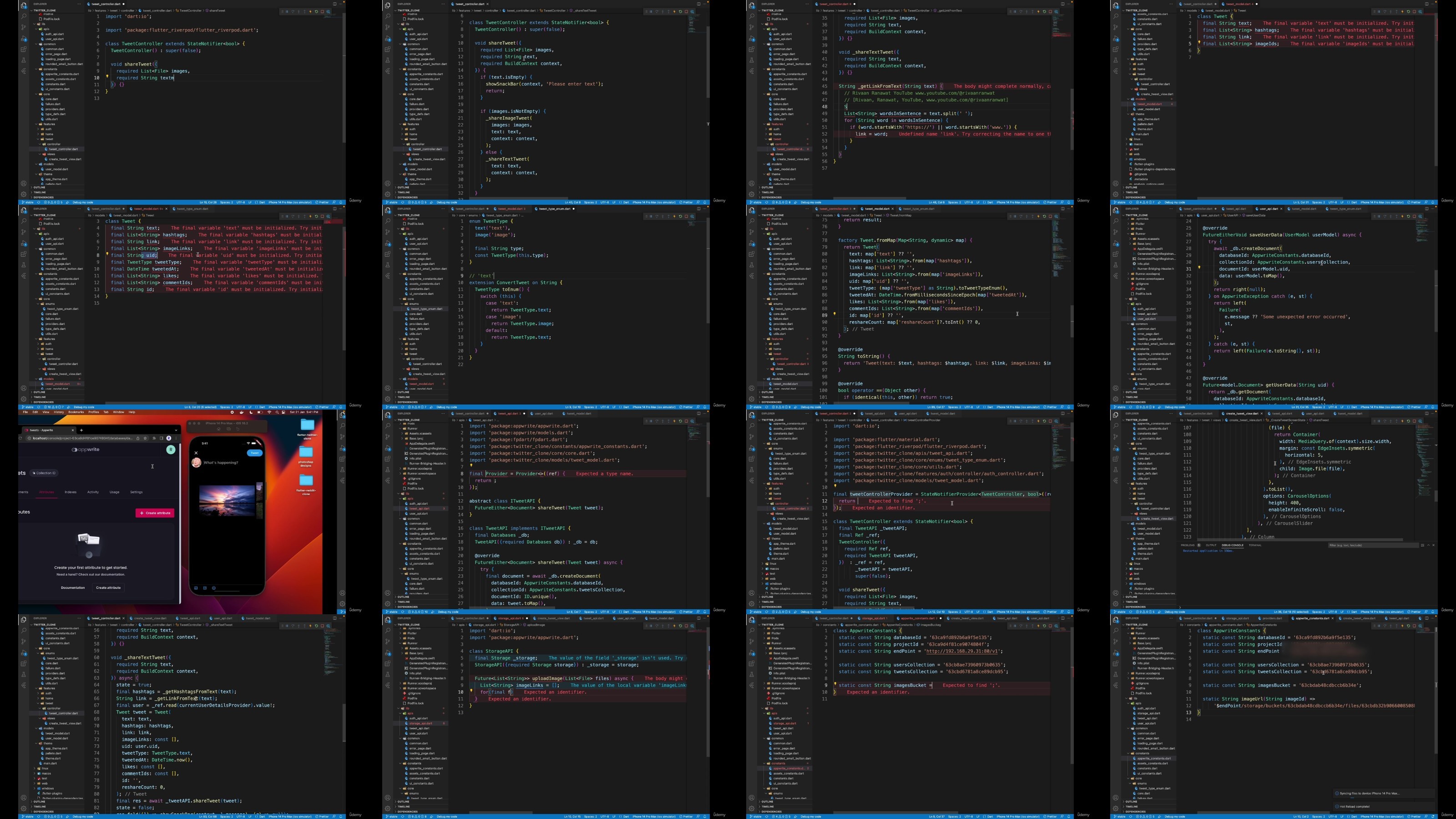Tap the emoji icon in tweet composer
Image resolution: width=1456 pixels, height=819 pixels.
coord(214,588)
